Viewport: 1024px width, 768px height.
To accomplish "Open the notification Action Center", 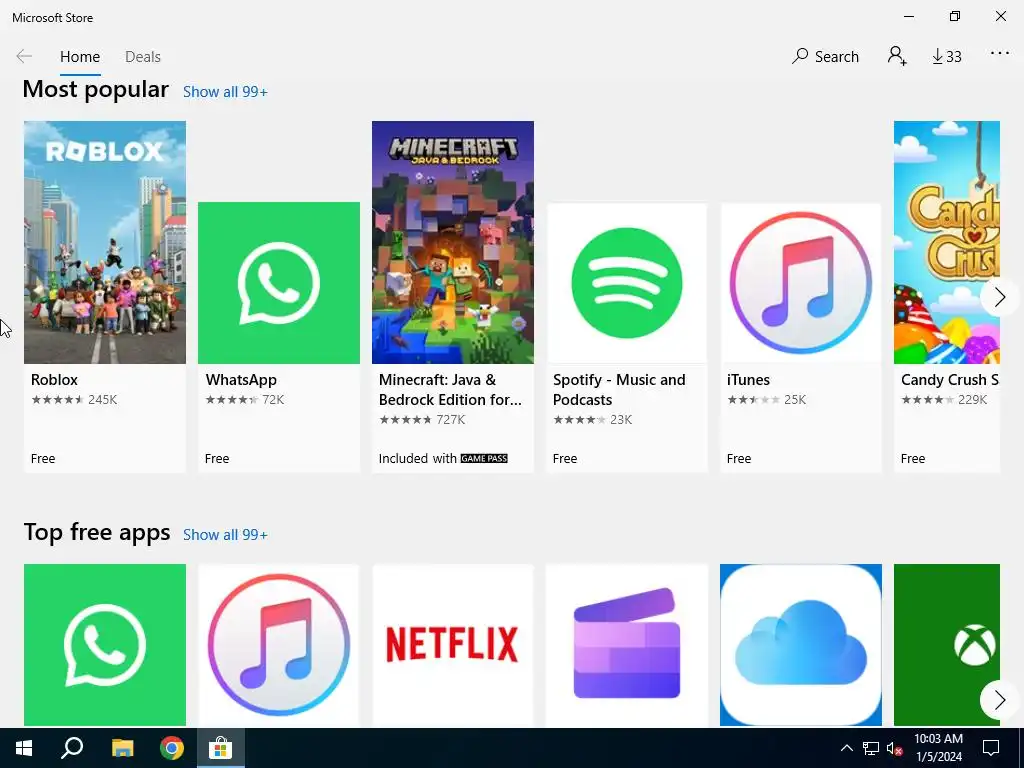I will tap(991, 748).
